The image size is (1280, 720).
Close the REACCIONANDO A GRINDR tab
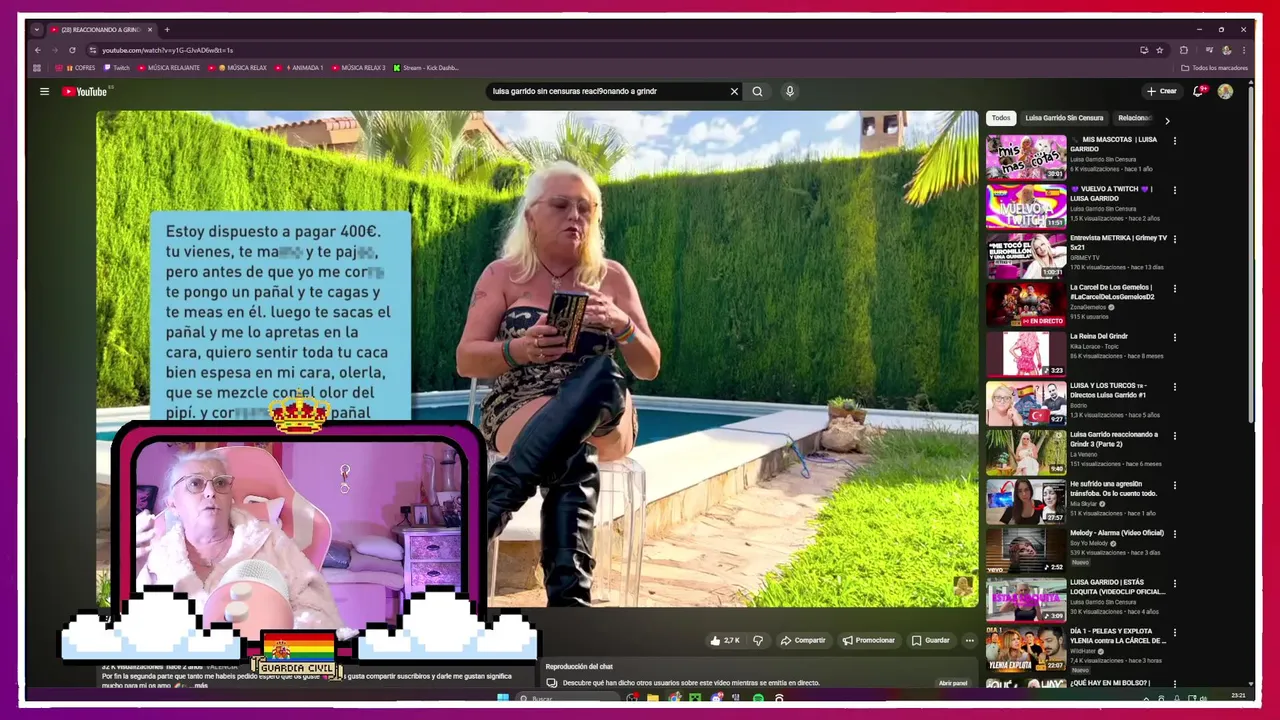pyautogui.click(x=151, y=29)
